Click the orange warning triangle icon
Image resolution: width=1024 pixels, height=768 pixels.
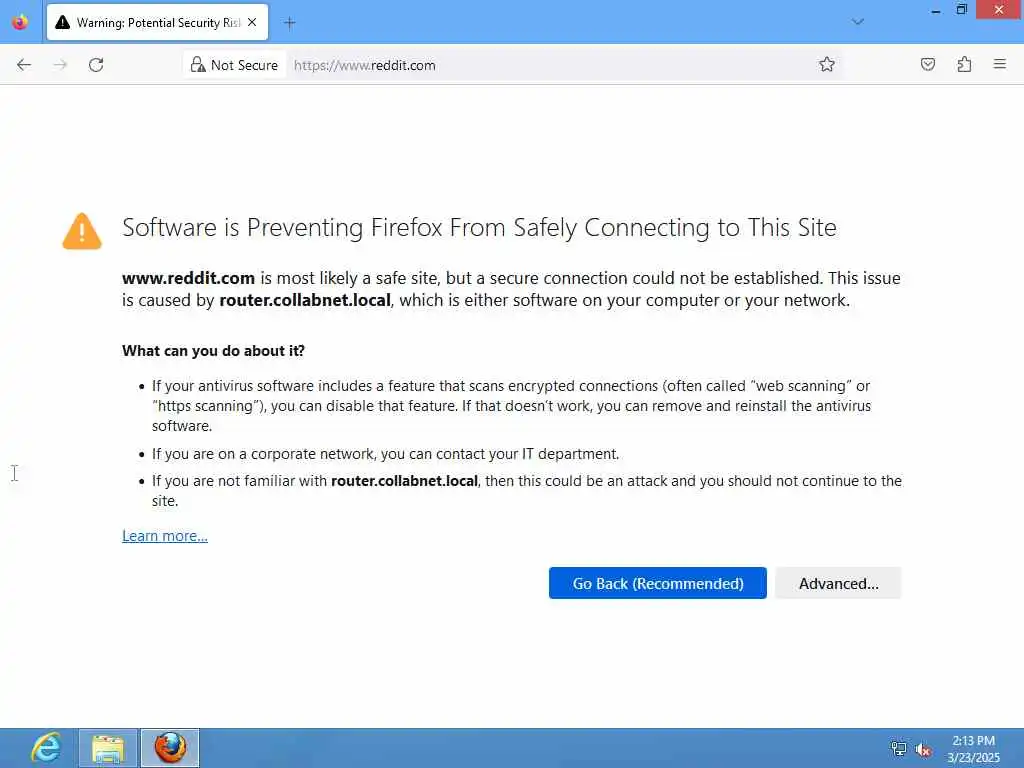[82, 231]
